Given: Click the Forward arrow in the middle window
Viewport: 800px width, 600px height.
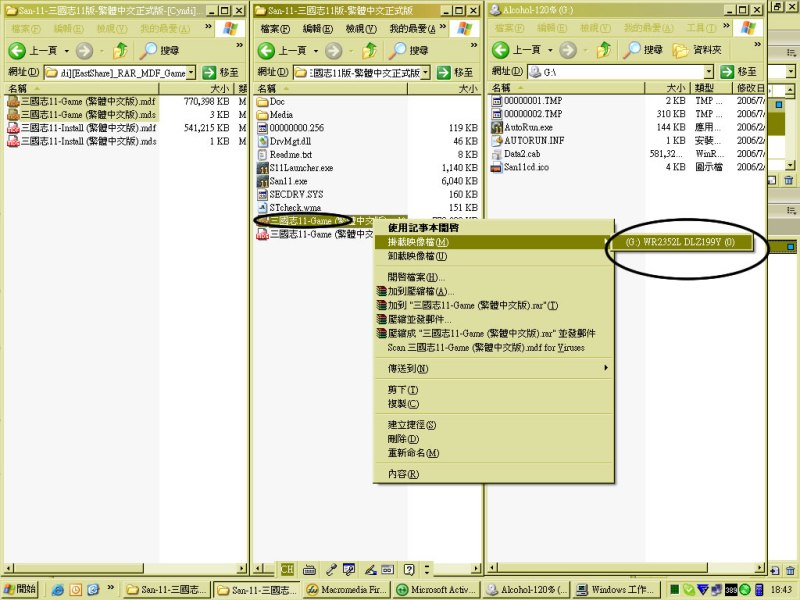Looking at the screenshot, I should point(334,51).
